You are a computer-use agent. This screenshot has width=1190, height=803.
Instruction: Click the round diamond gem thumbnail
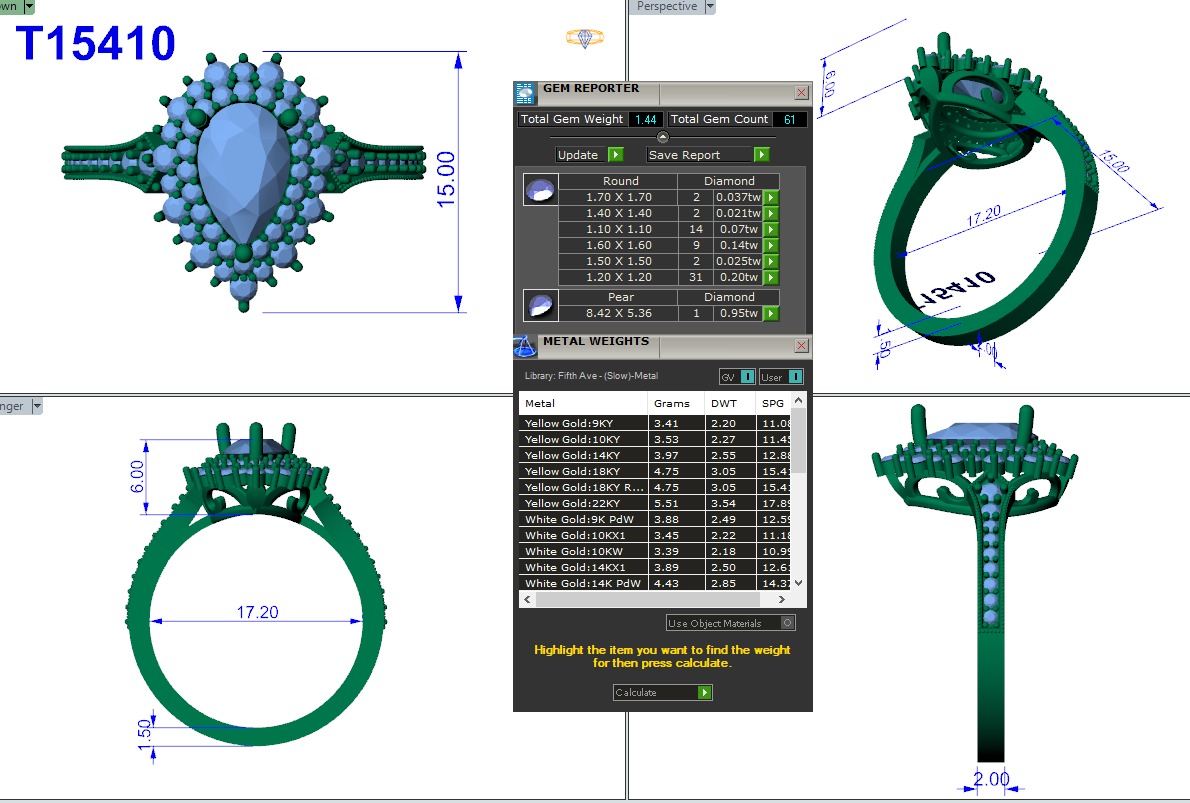(x=540, y=189)
